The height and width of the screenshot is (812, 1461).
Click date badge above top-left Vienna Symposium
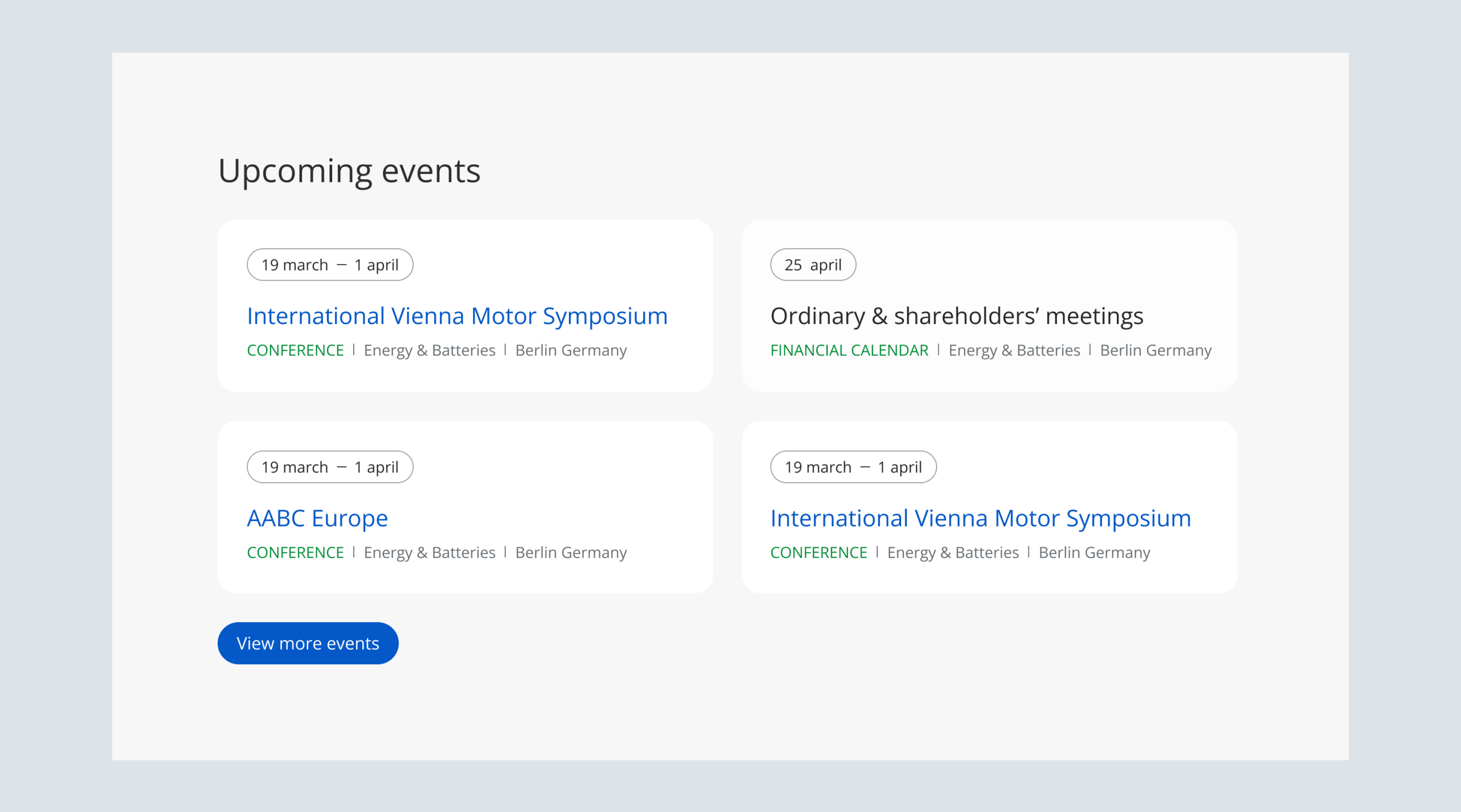click(330, 265)
